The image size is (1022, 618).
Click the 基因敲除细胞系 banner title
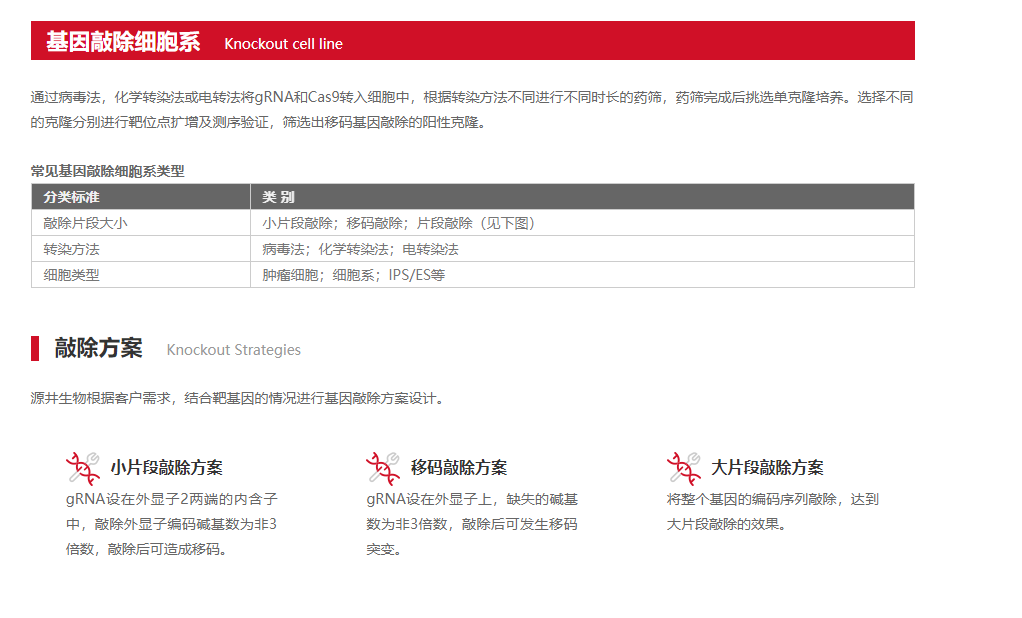click(122, 42)
